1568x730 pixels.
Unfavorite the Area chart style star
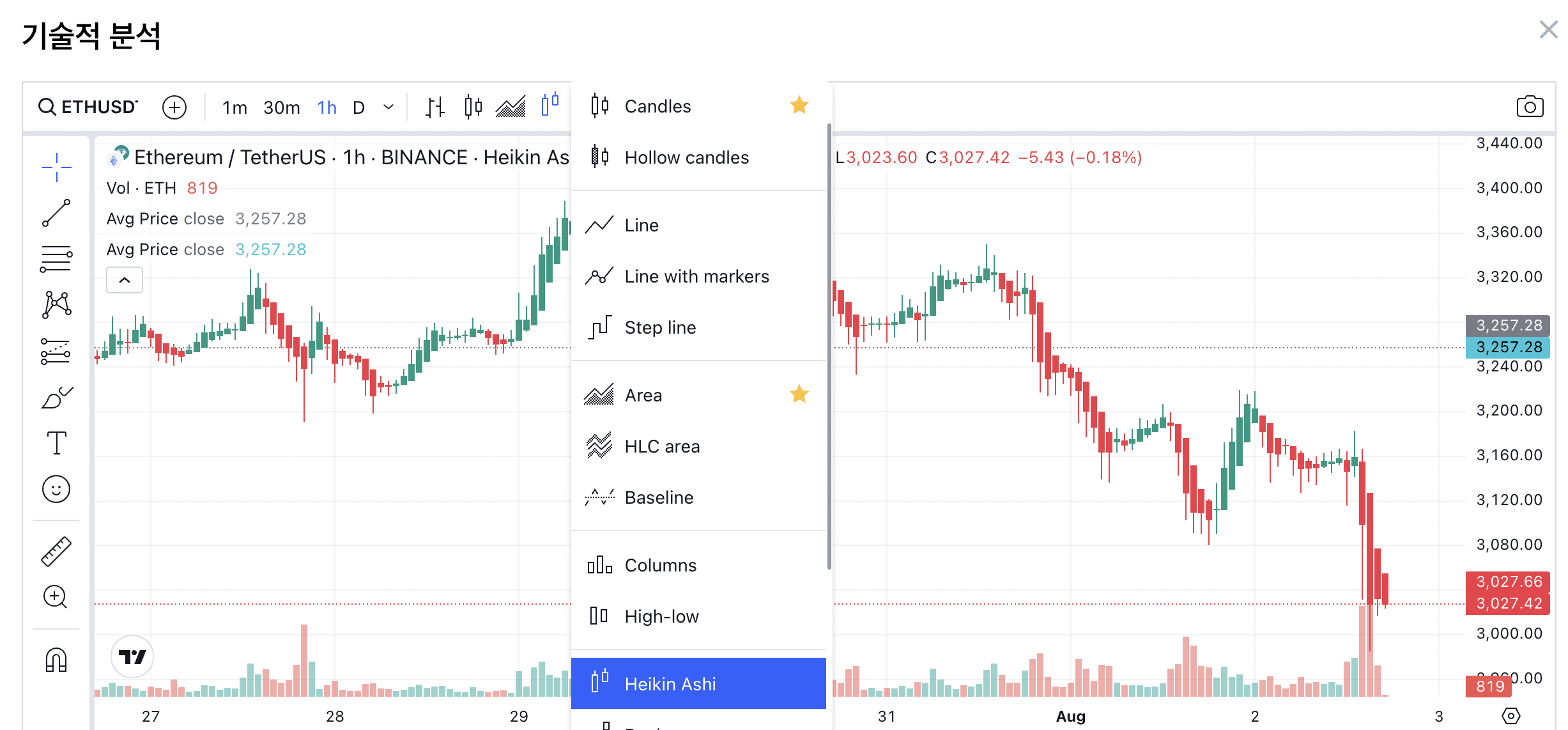tap(799, 394)
